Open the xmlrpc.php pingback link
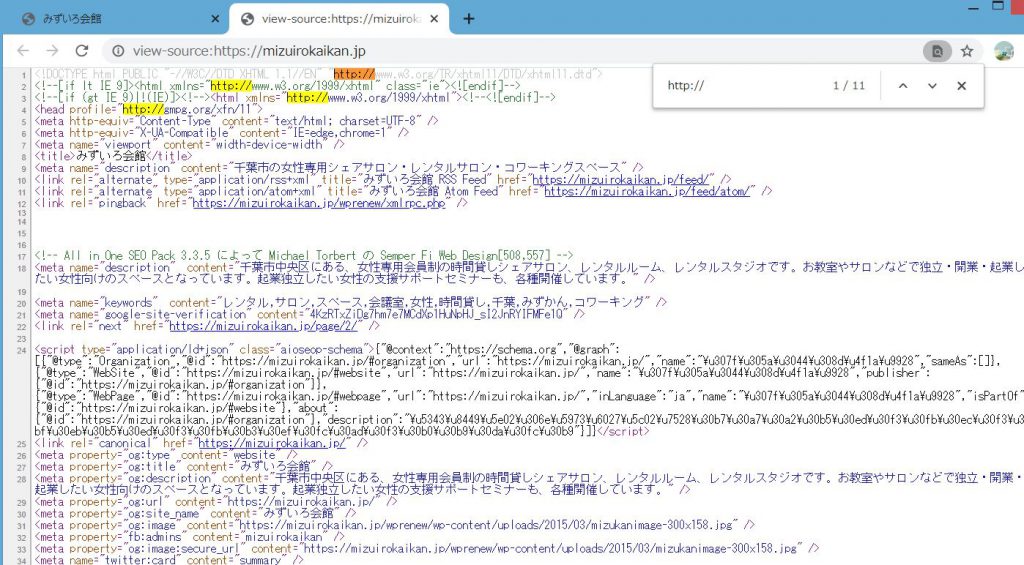This screenshot has width=1024, height=565. 319,203
